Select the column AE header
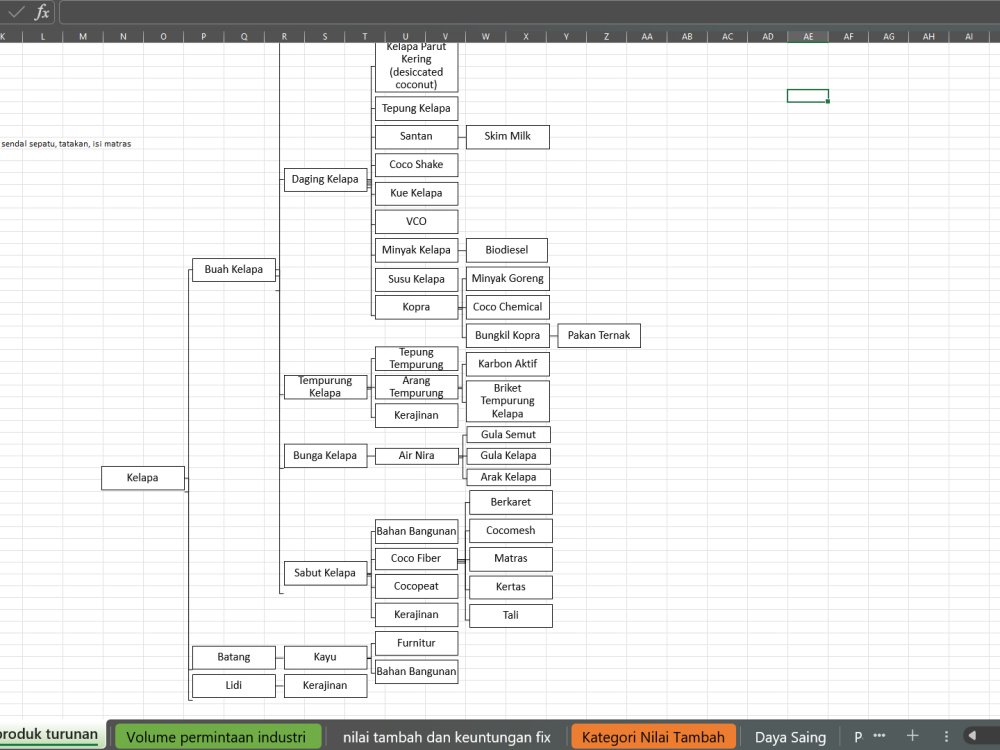Screen dimensions: 1000x750 tap(808, 36)
